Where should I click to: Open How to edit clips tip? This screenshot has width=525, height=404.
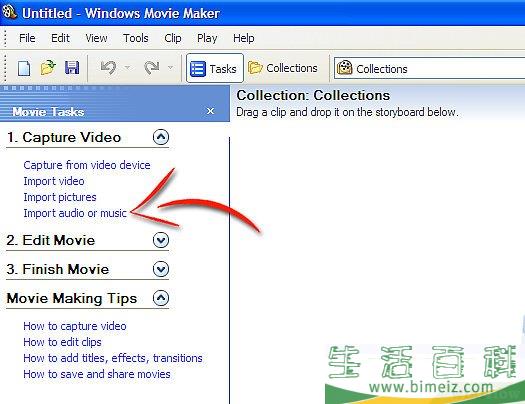tap(62, 342)
